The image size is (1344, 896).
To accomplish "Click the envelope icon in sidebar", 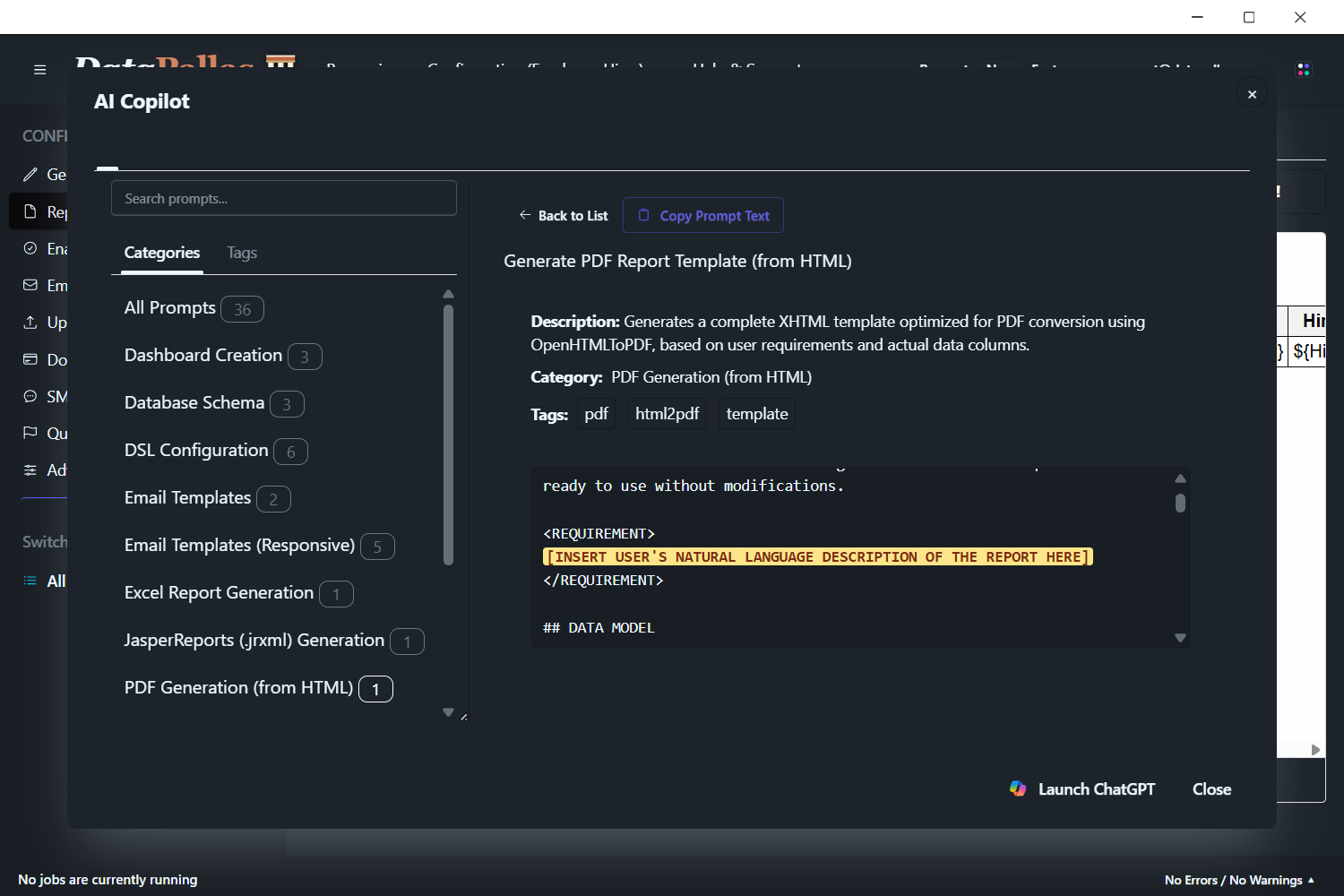I will (x=30, y=285).
